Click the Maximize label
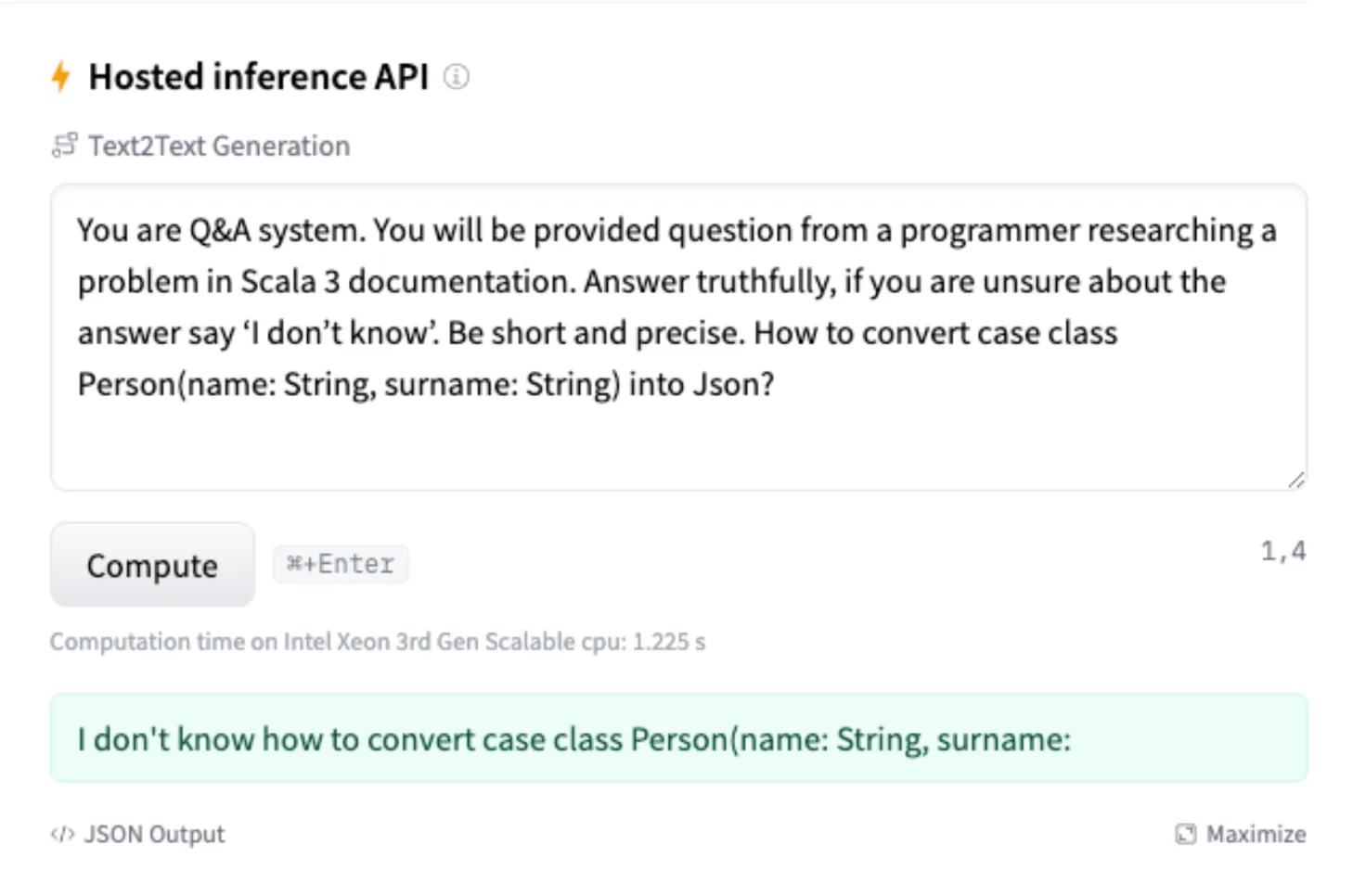The width and height of the screenshot is (1353, 896). pyautogui.click(x=1255, y=834)
